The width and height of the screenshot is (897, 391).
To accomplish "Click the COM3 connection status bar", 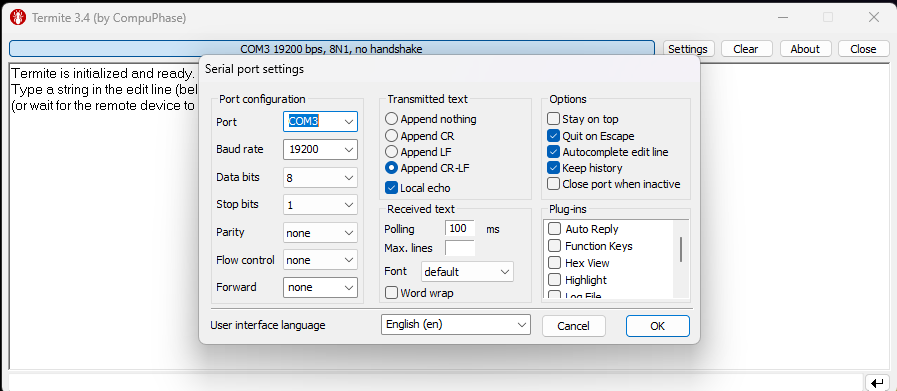I will (x=332, y=49).
